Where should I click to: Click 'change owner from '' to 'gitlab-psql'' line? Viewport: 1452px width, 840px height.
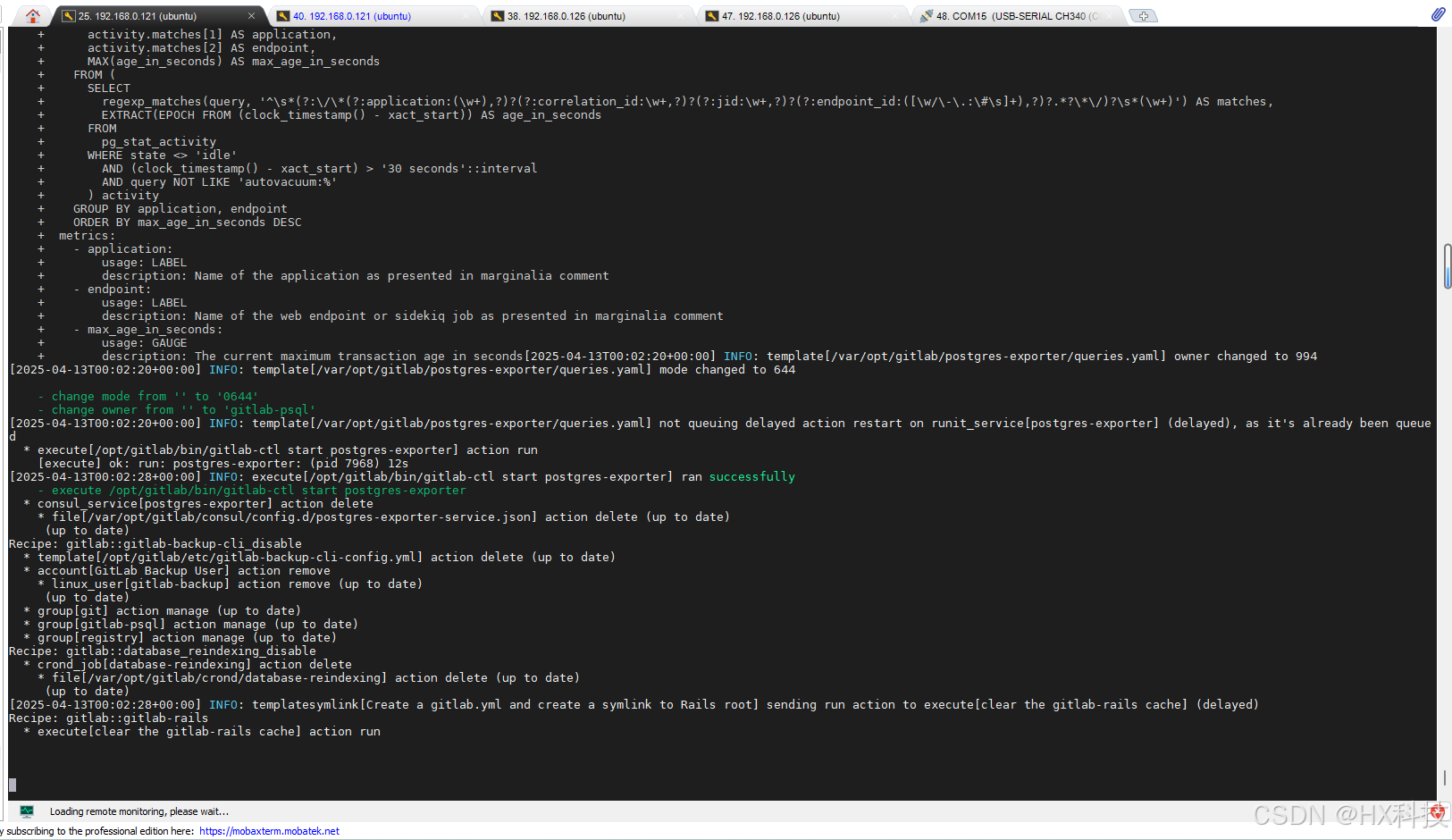tap(176, 410)
